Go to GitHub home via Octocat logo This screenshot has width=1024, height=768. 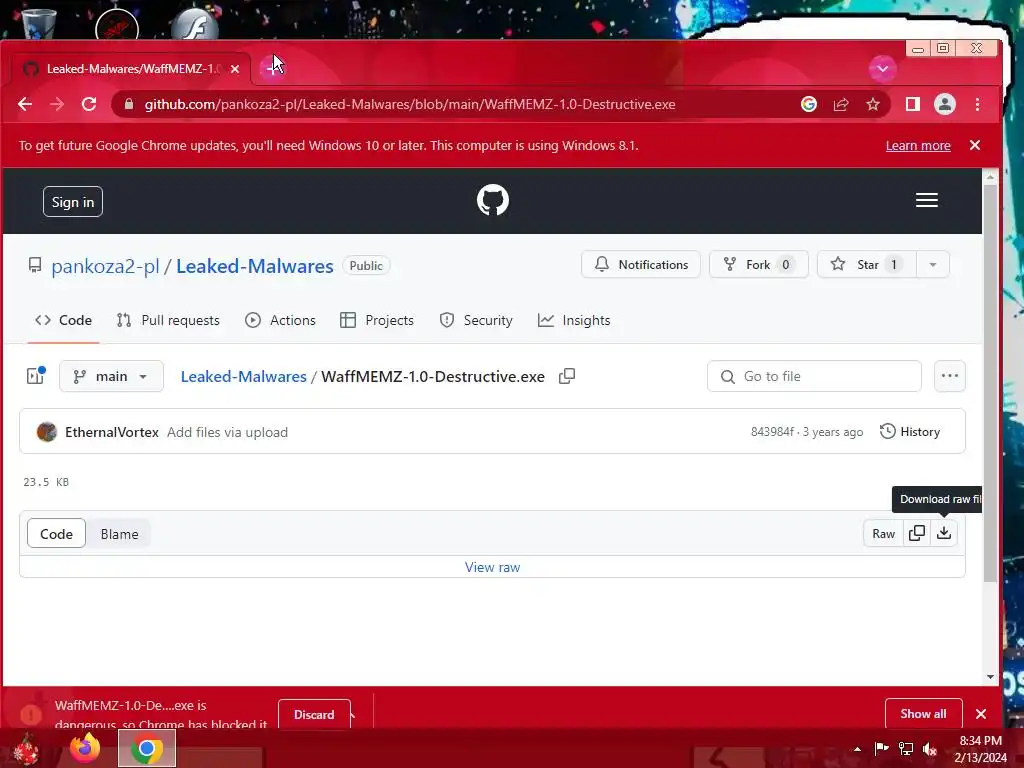click(492, 200)
